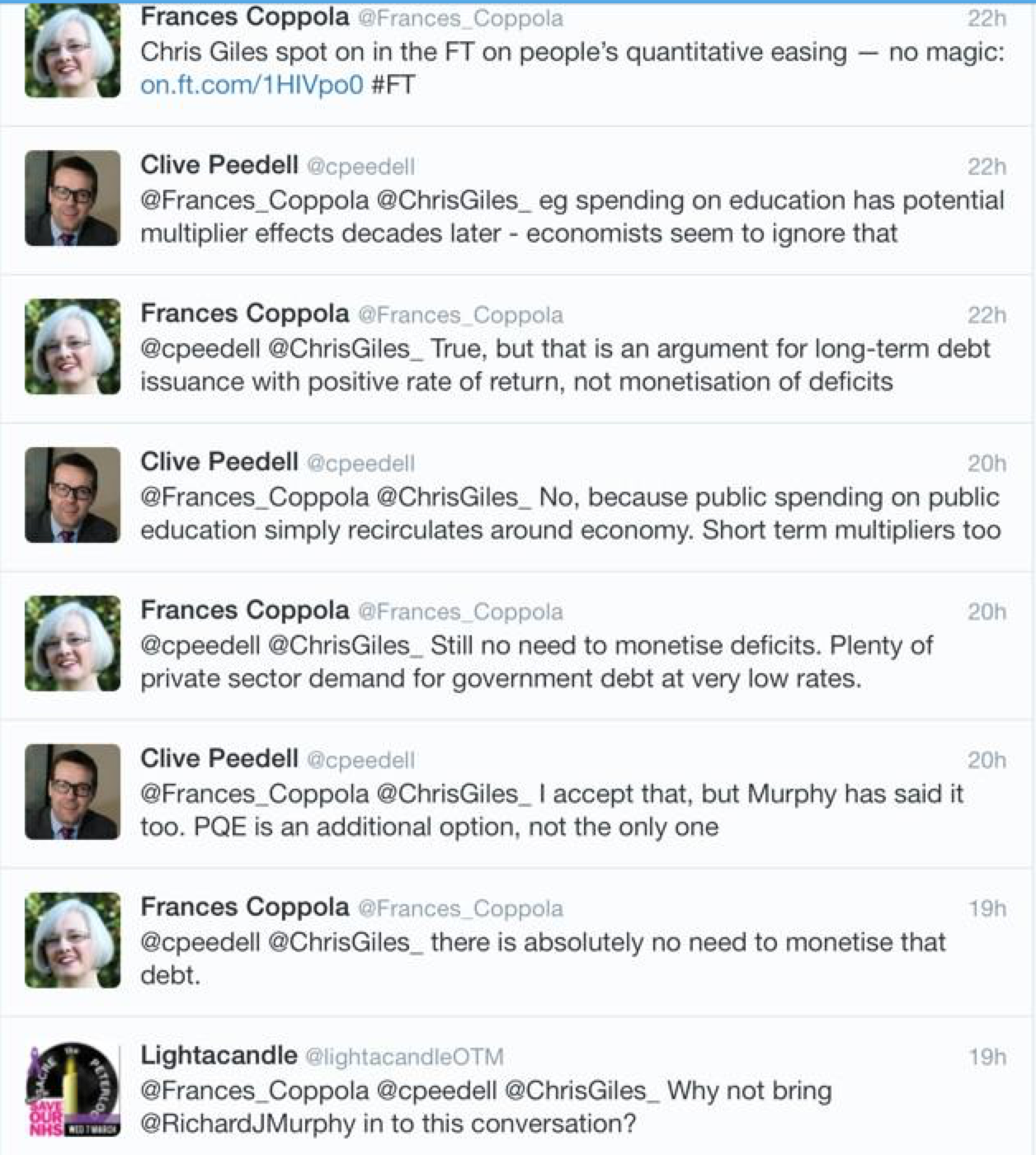This screenshot has width=1036, height=1155.
Task: Open Lightacandle's Save Our NHS avatar
Action: click(73, 1089)
